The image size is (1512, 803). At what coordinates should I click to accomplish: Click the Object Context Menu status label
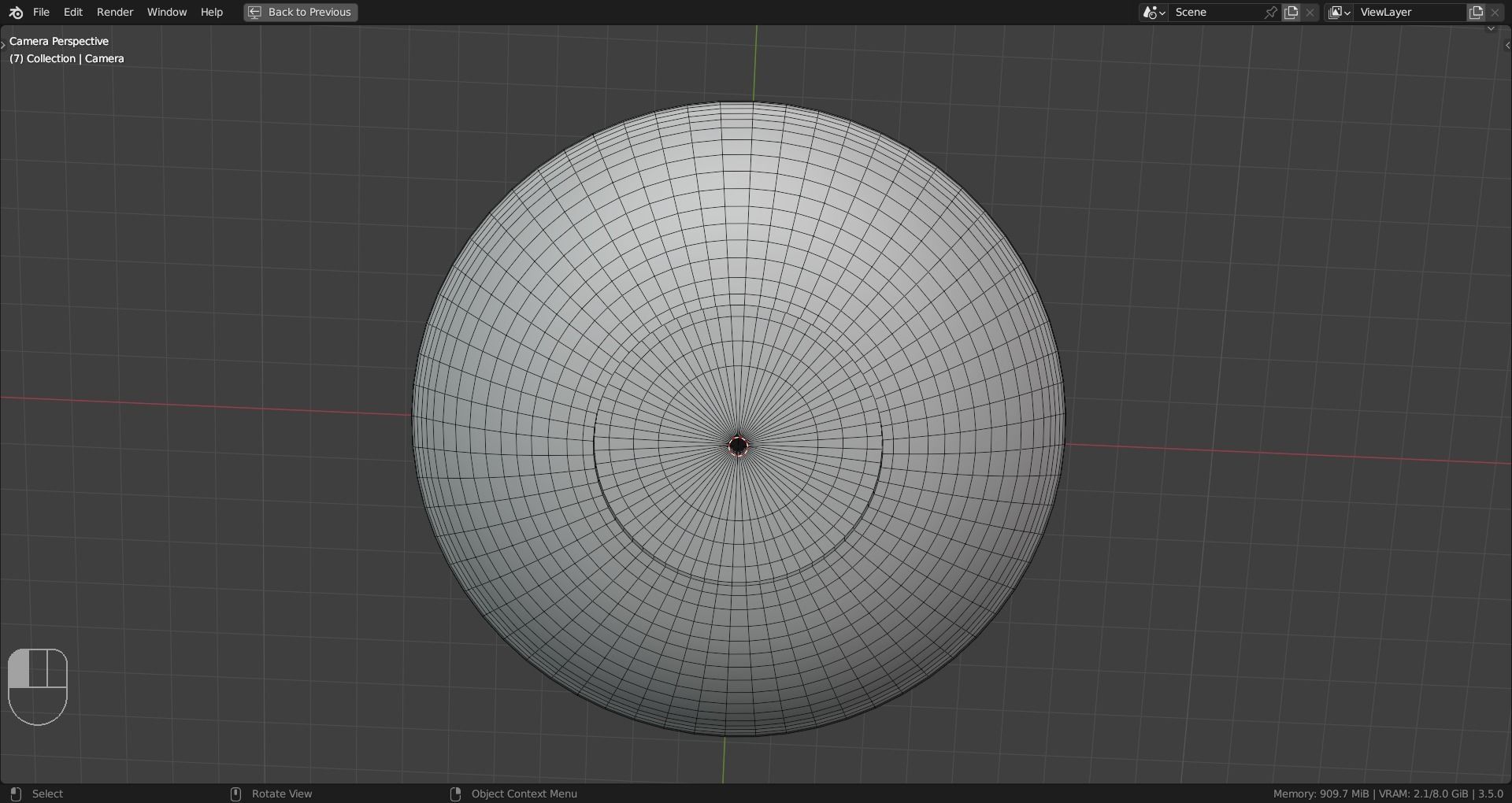pyautogui.click(x=524, y=794)
